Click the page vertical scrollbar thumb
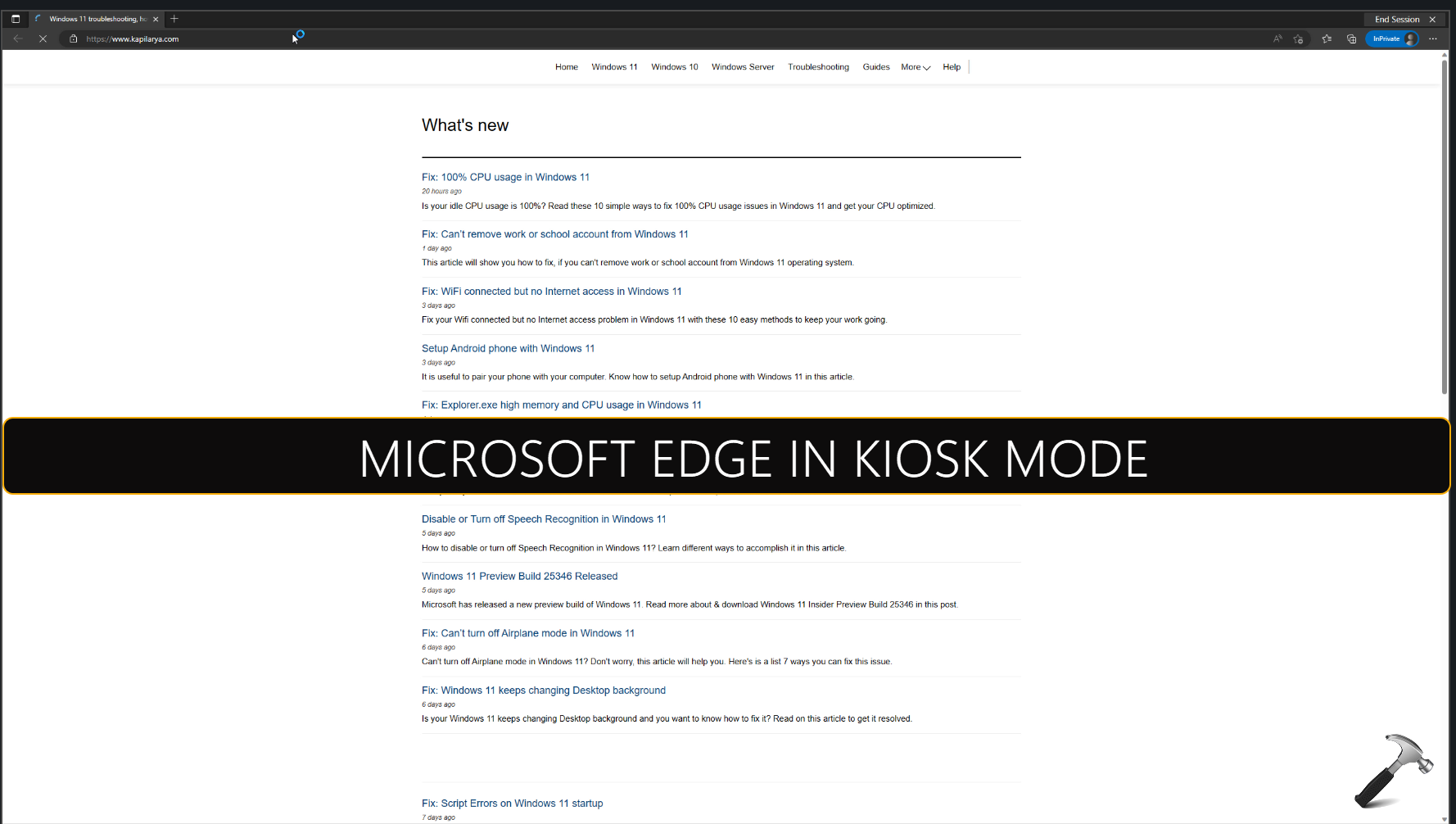Screen dimensions: 1456x824 [x=1445, y=229]
